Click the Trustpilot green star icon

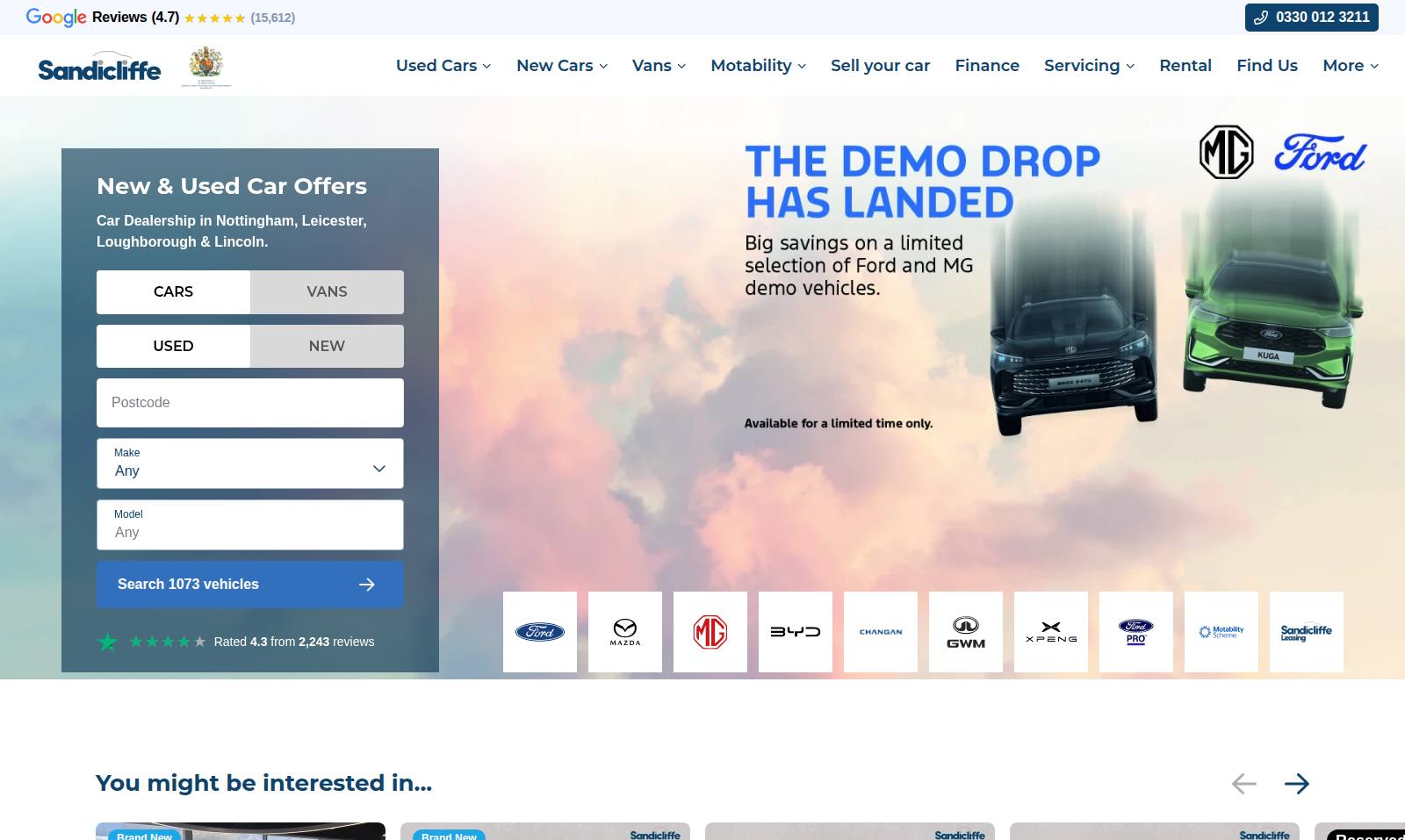click(107, 642)
